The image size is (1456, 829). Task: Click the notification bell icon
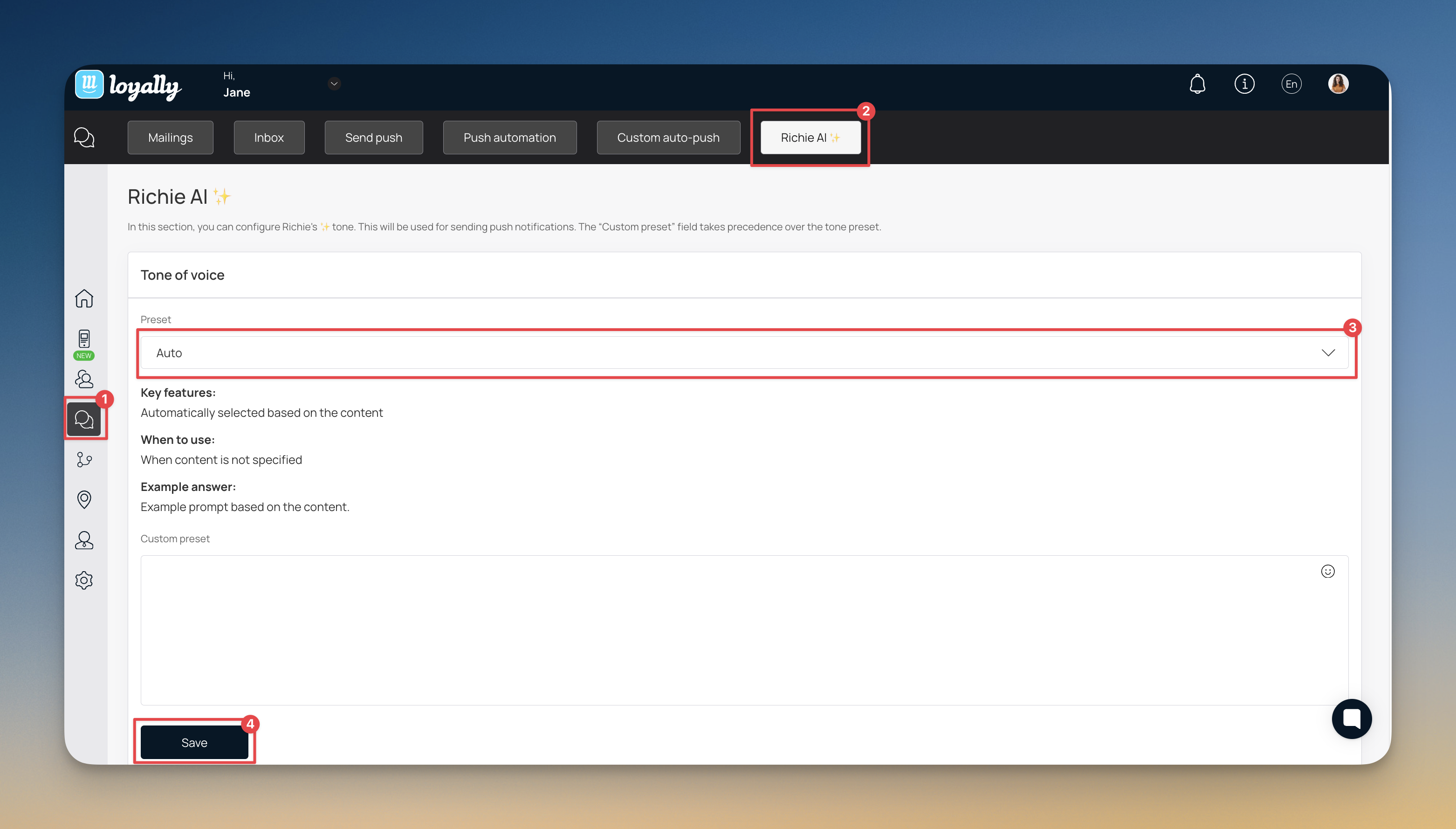1197,84
